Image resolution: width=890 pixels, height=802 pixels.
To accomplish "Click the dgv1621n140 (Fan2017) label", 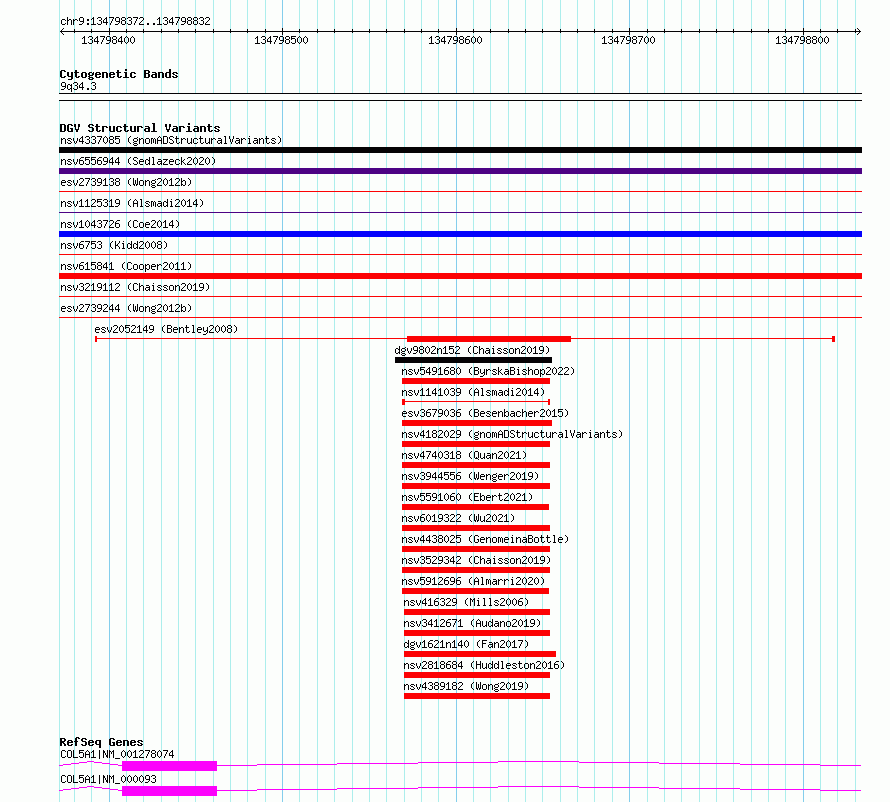I will click(x=466, y=644).
